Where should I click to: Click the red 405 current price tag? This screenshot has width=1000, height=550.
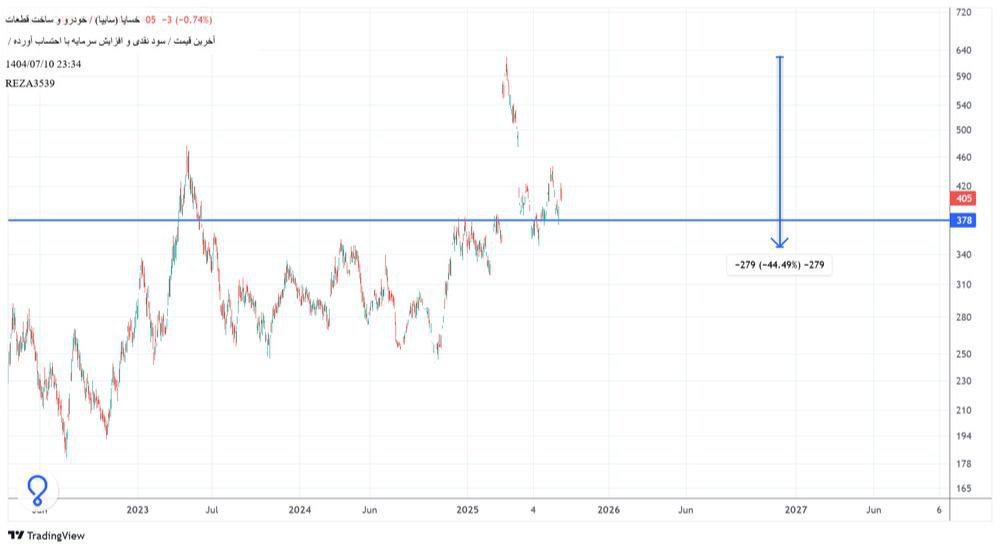click(x=964, y=199)
